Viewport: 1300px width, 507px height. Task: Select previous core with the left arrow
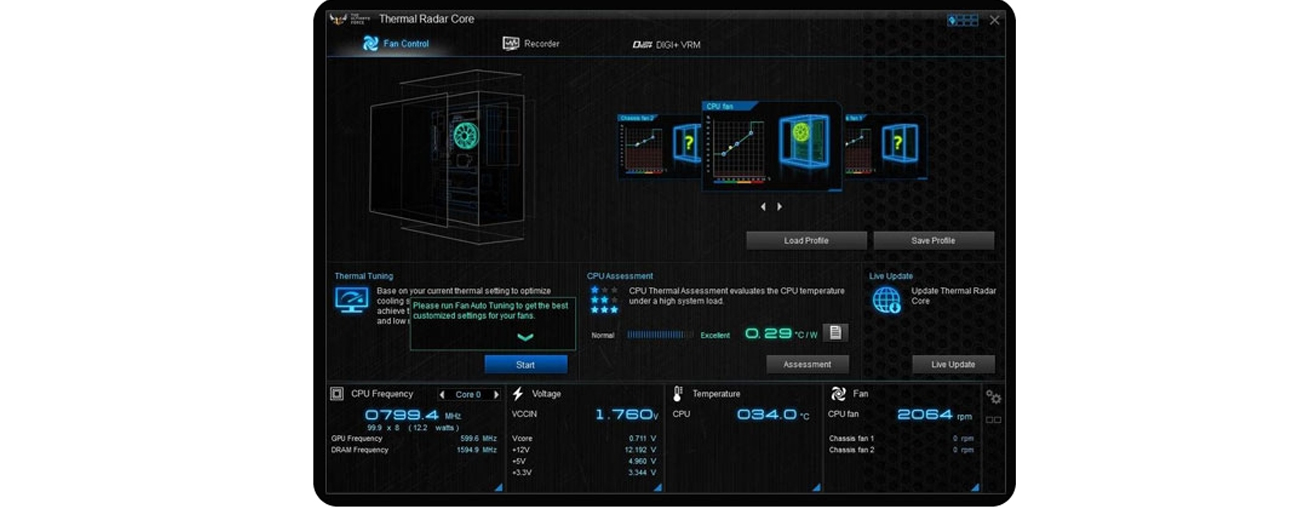coord(442,395)
